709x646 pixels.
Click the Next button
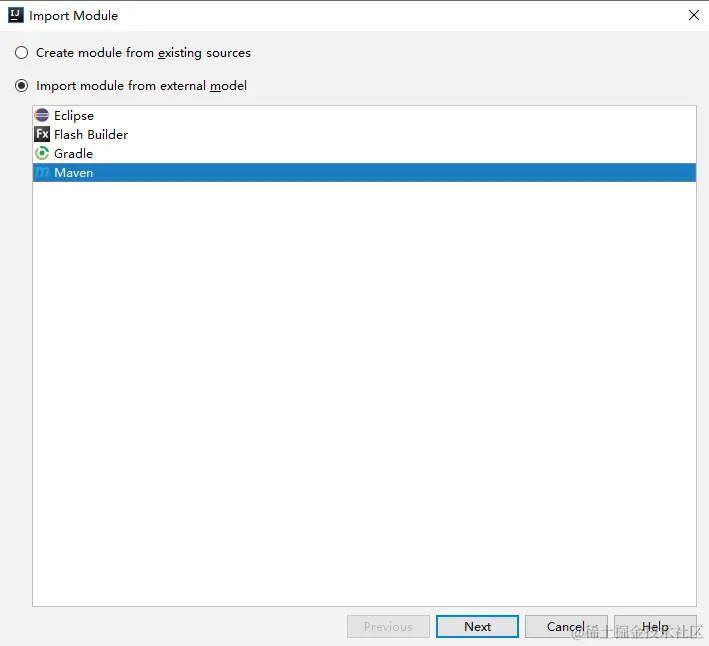click(477, 626)
